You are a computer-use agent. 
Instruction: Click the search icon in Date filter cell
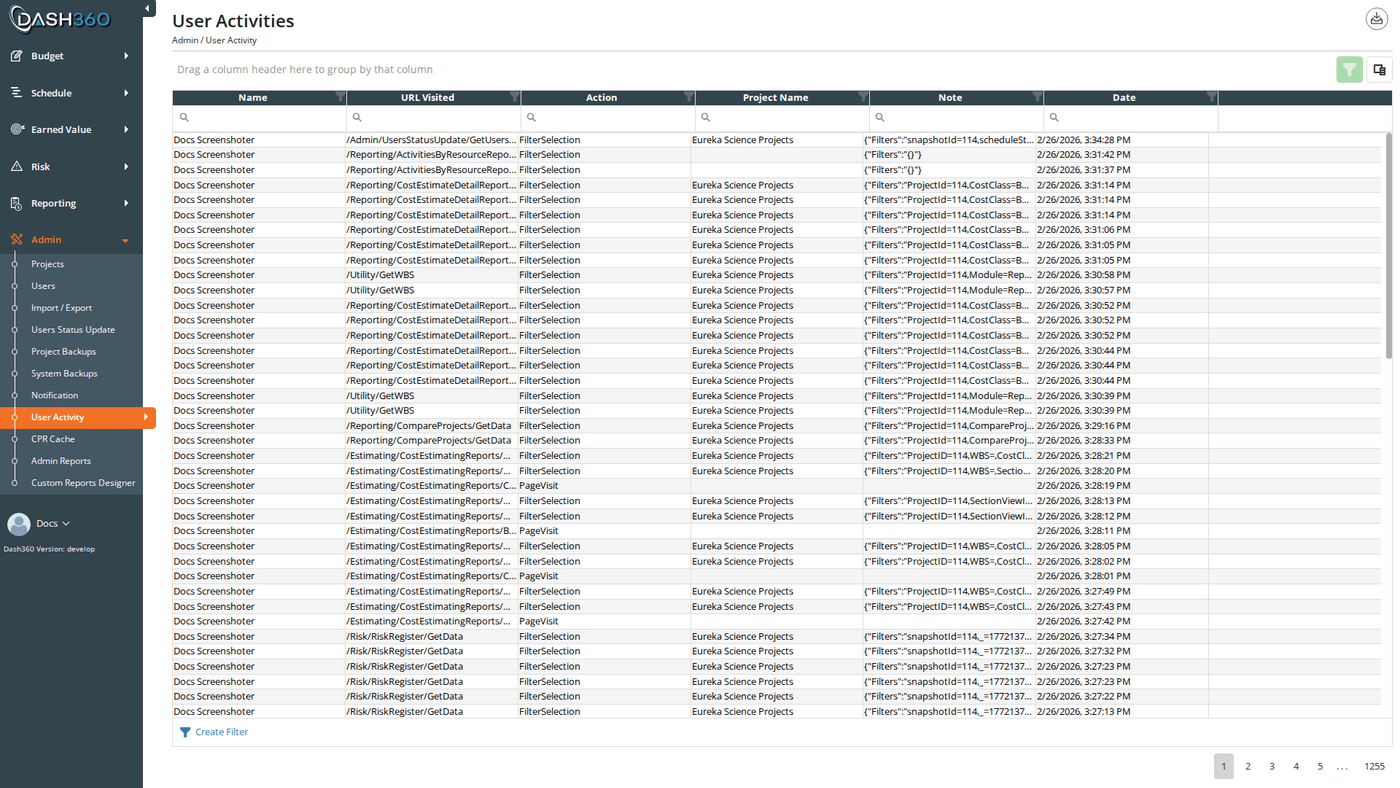click(x=1054, y=118)
